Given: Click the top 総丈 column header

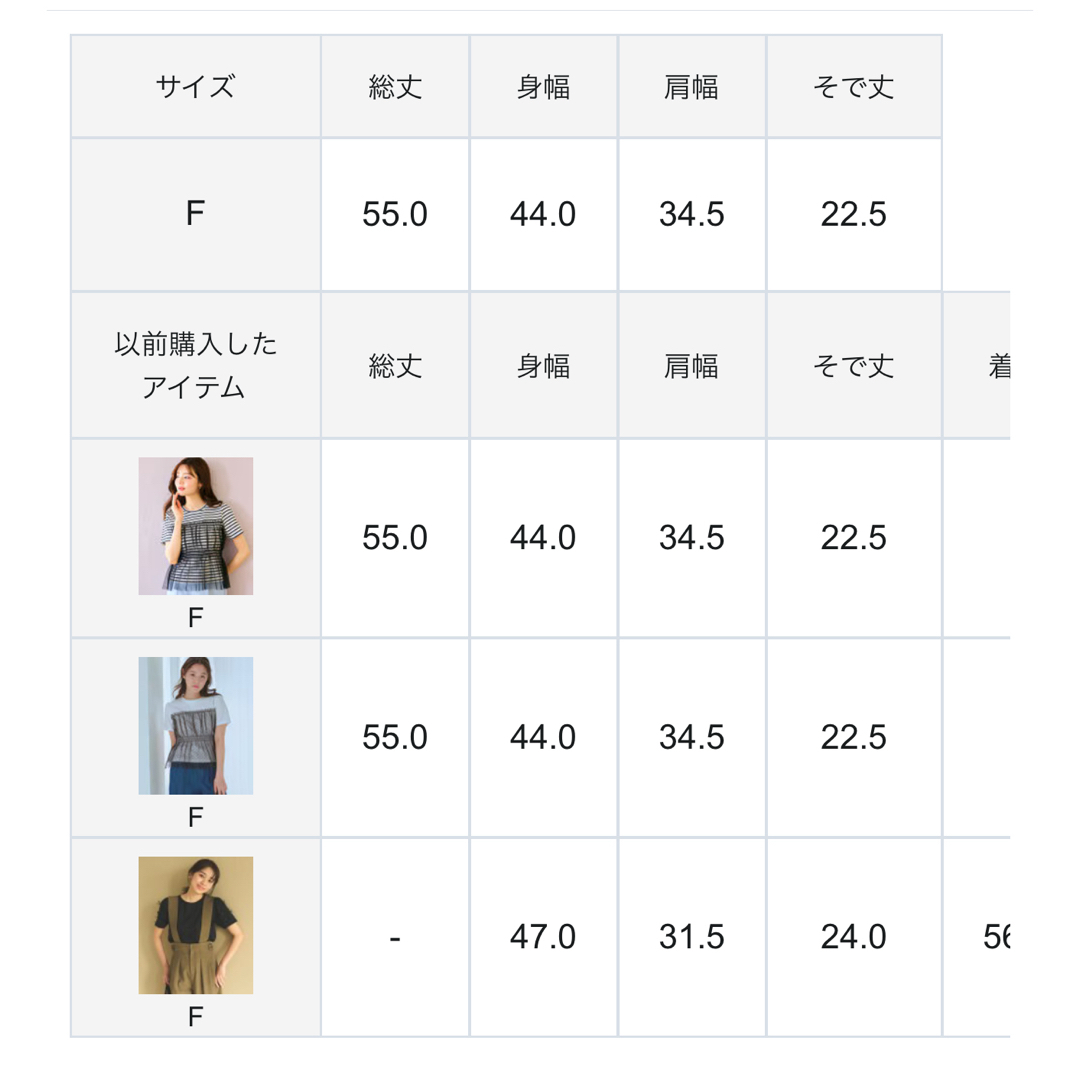Looking at the screenshot, I should [x=395, y=87].
